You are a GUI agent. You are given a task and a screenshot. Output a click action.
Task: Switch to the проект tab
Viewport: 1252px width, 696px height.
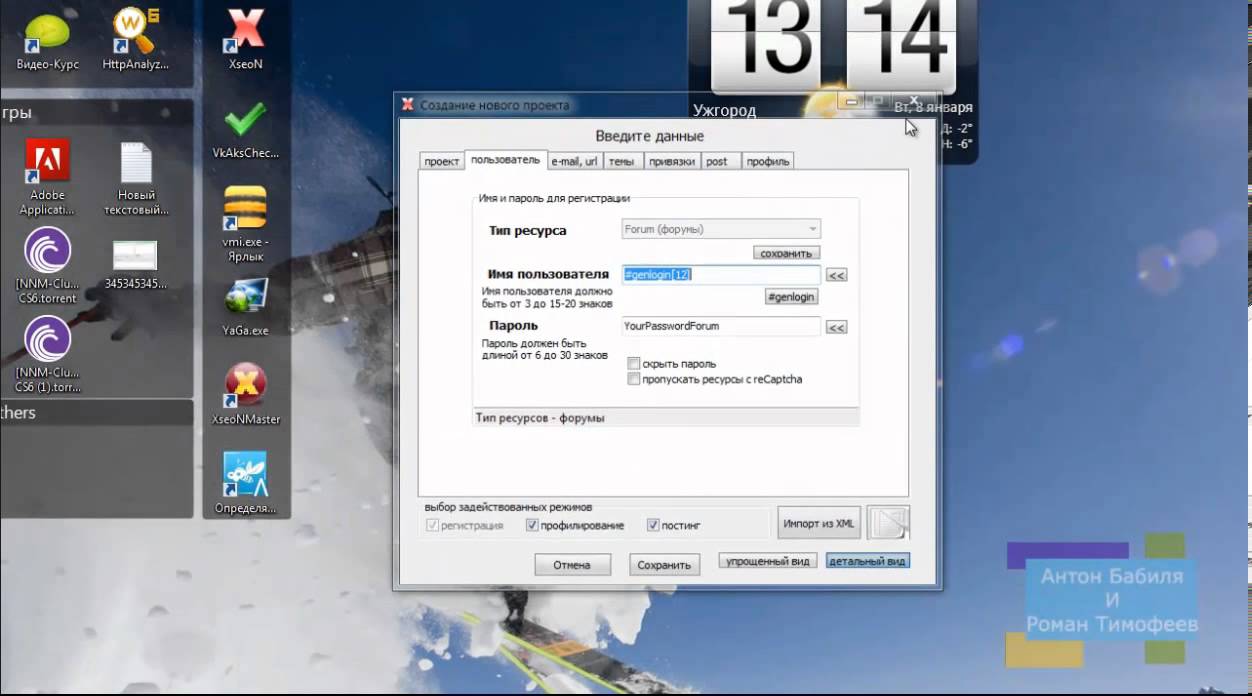coord(441,161)
